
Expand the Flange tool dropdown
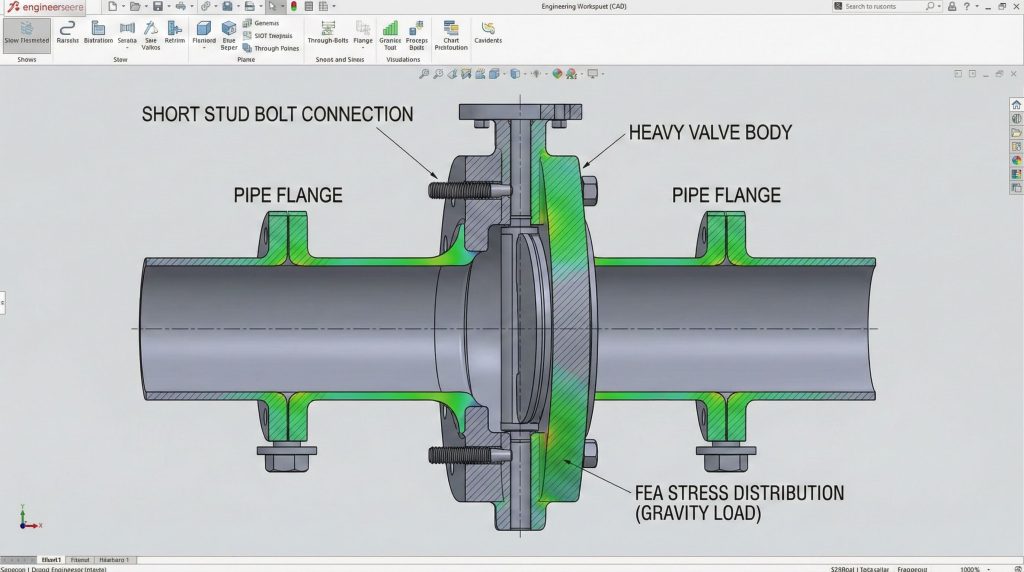pyautogui.click(x=362, y=47)
